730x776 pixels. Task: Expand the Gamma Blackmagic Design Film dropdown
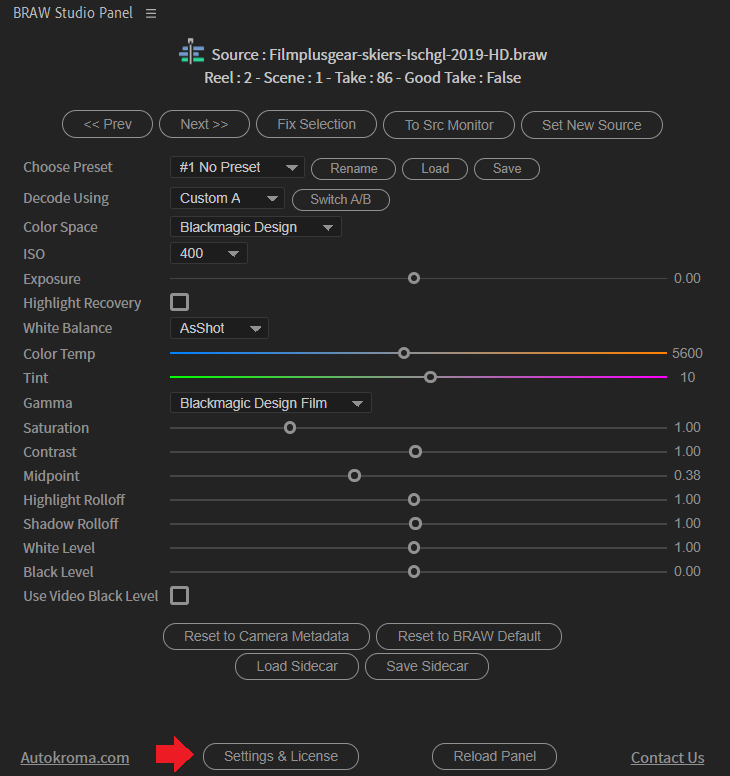click(x=270, y=403)
